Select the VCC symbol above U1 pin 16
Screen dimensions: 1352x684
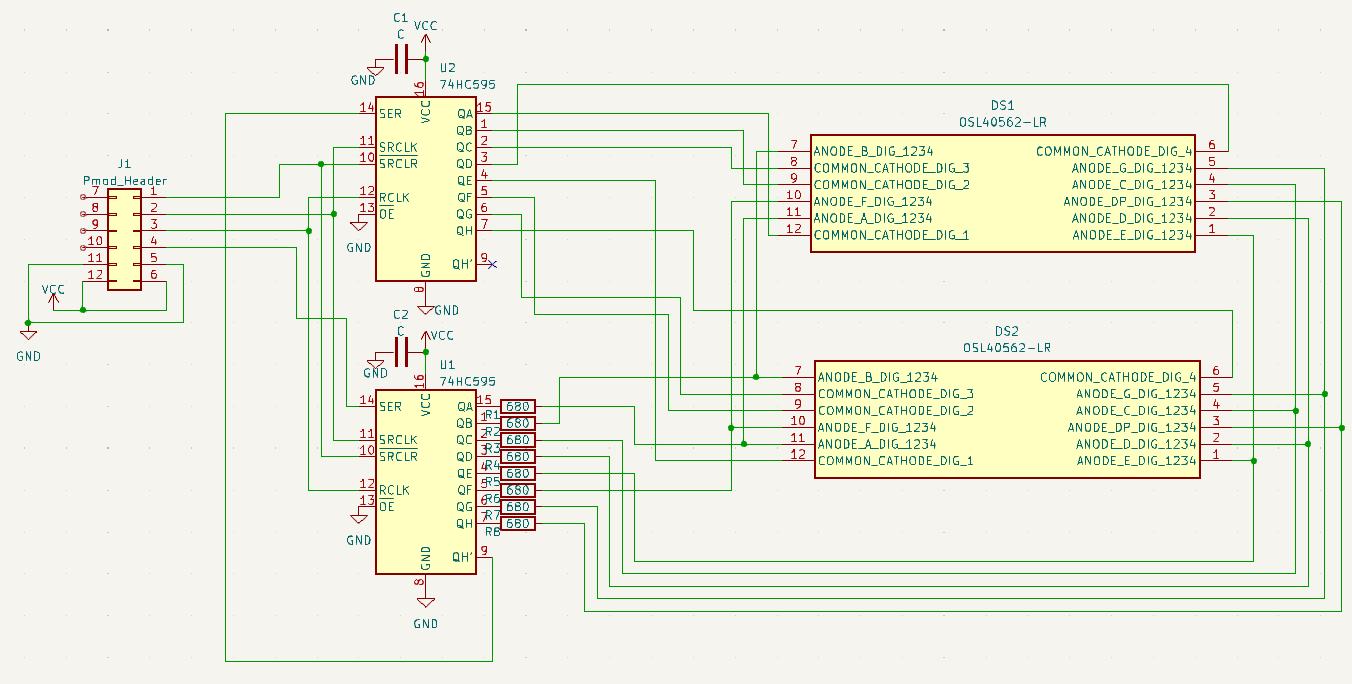(425, 336)
